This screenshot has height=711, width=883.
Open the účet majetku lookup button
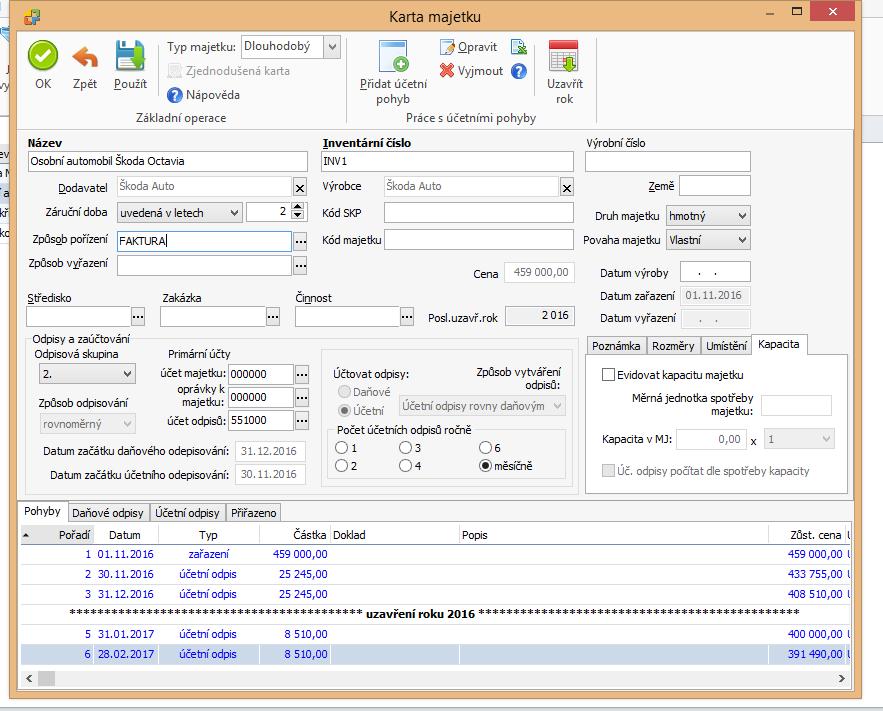(x=302, y=374)
